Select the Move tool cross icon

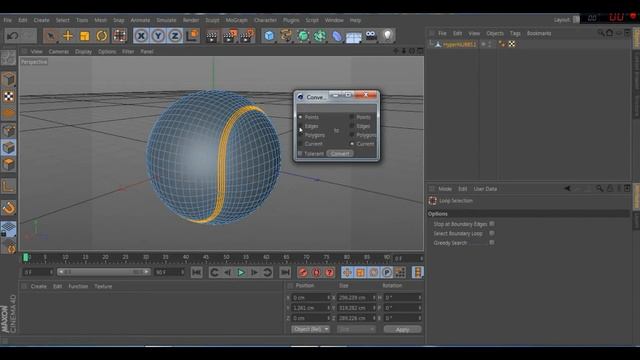click(x=68, y=36)
